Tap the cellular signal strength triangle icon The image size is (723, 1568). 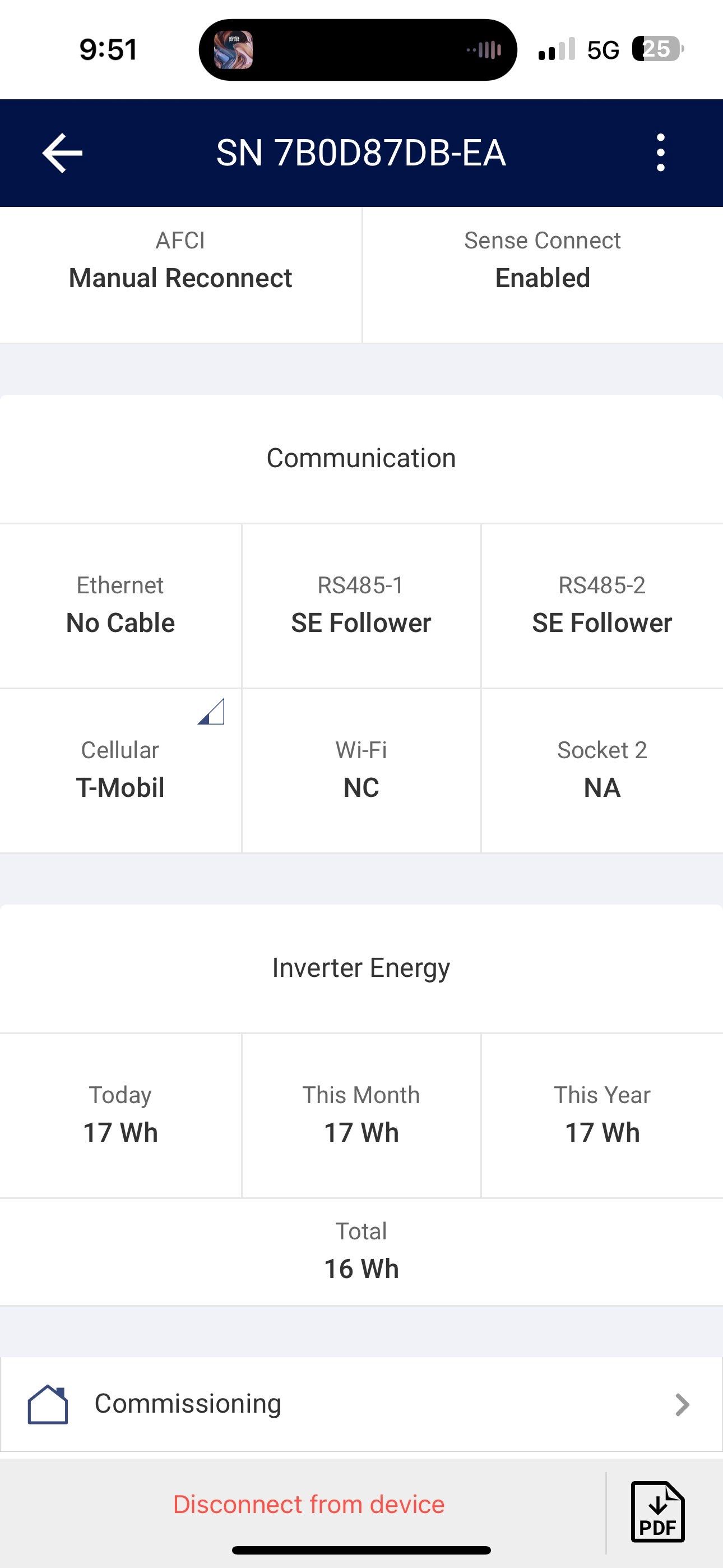(211, 712)
